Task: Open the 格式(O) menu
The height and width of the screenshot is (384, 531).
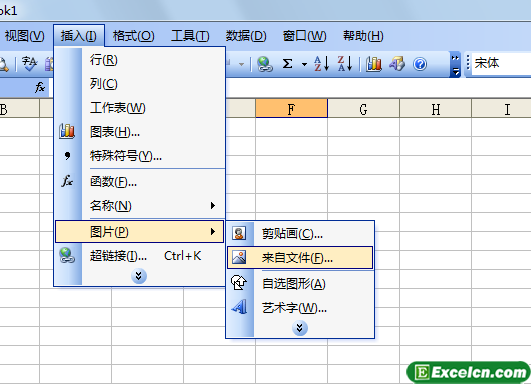Action: point(133,36)
